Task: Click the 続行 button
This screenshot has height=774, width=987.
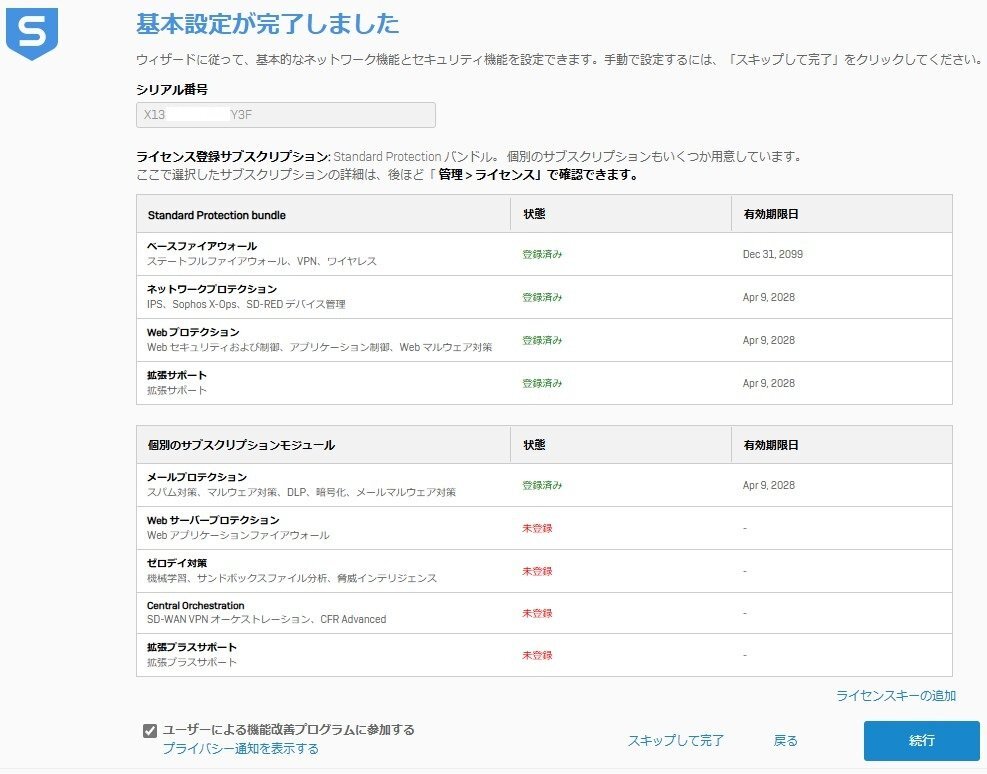Action: pyautogui.click(x=922, y=741)
